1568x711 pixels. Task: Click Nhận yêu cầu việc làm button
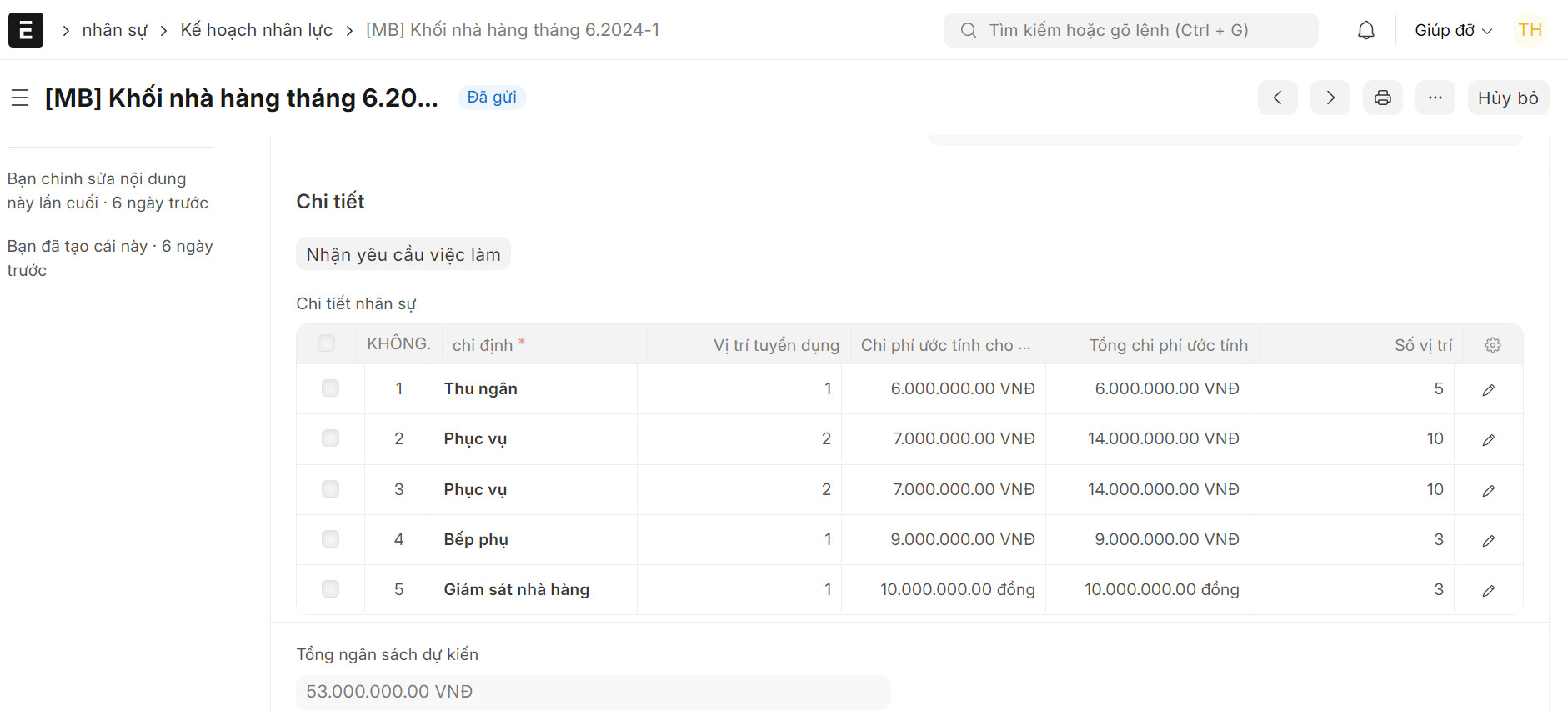(x=403, y=254)
